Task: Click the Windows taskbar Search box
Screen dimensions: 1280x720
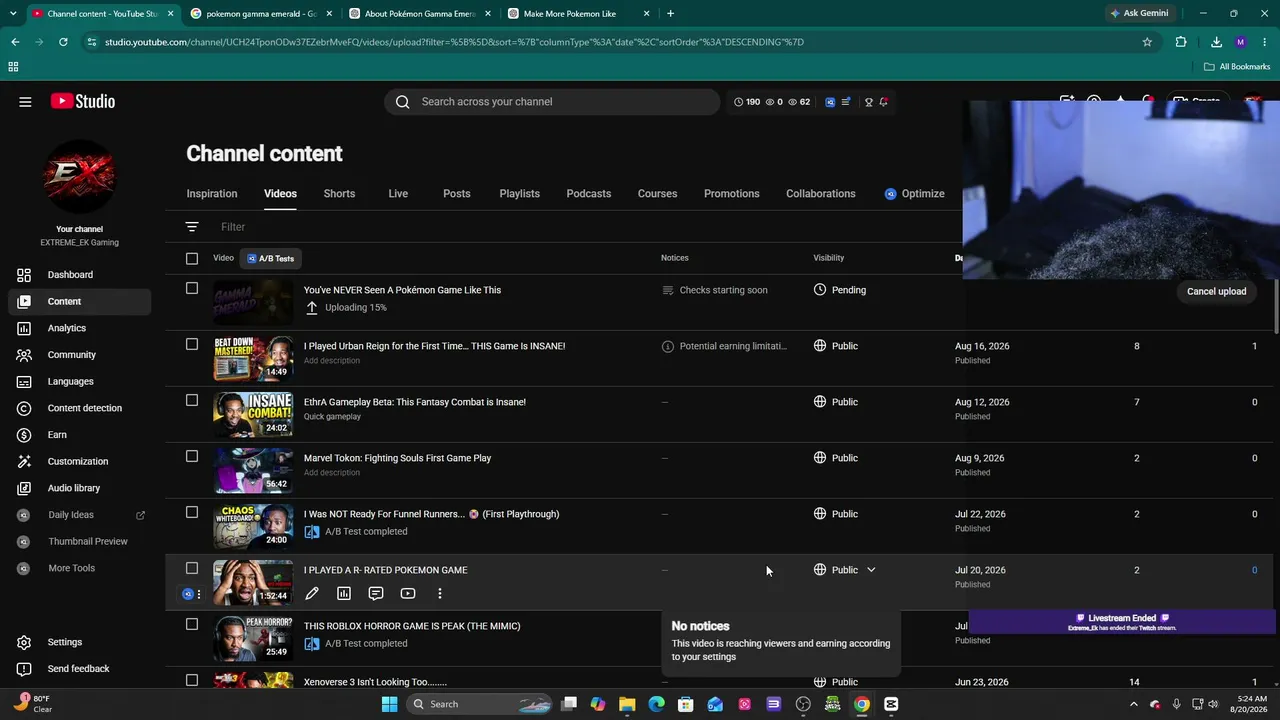Action: [x=481, y=704]
